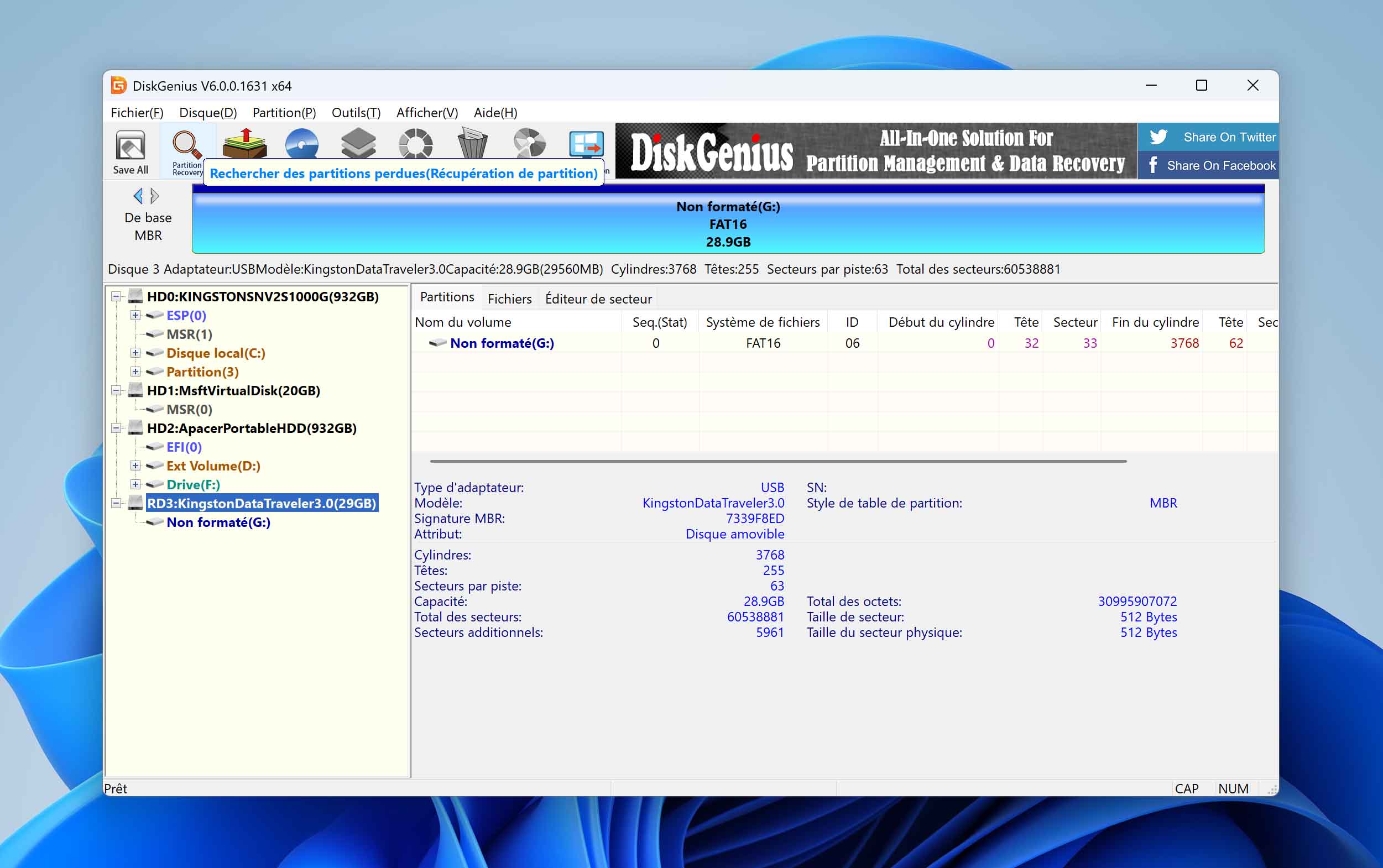Viewport: 1383px width, 868px height.
Task: Go to previous disk with left arrow
Action: pyautogui.click(x=138, y=196)
